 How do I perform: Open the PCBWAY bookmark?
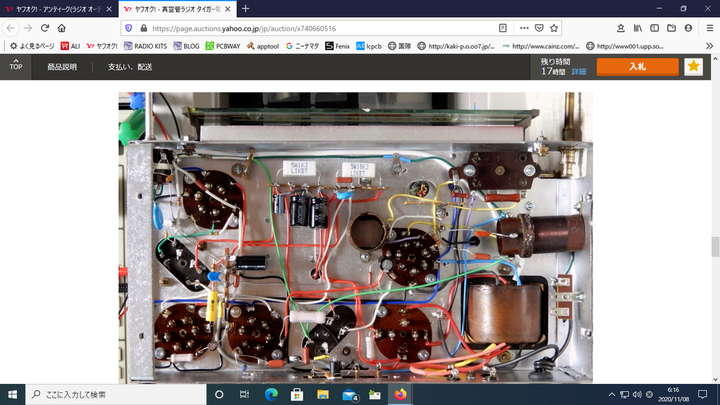tap(224, 46)
